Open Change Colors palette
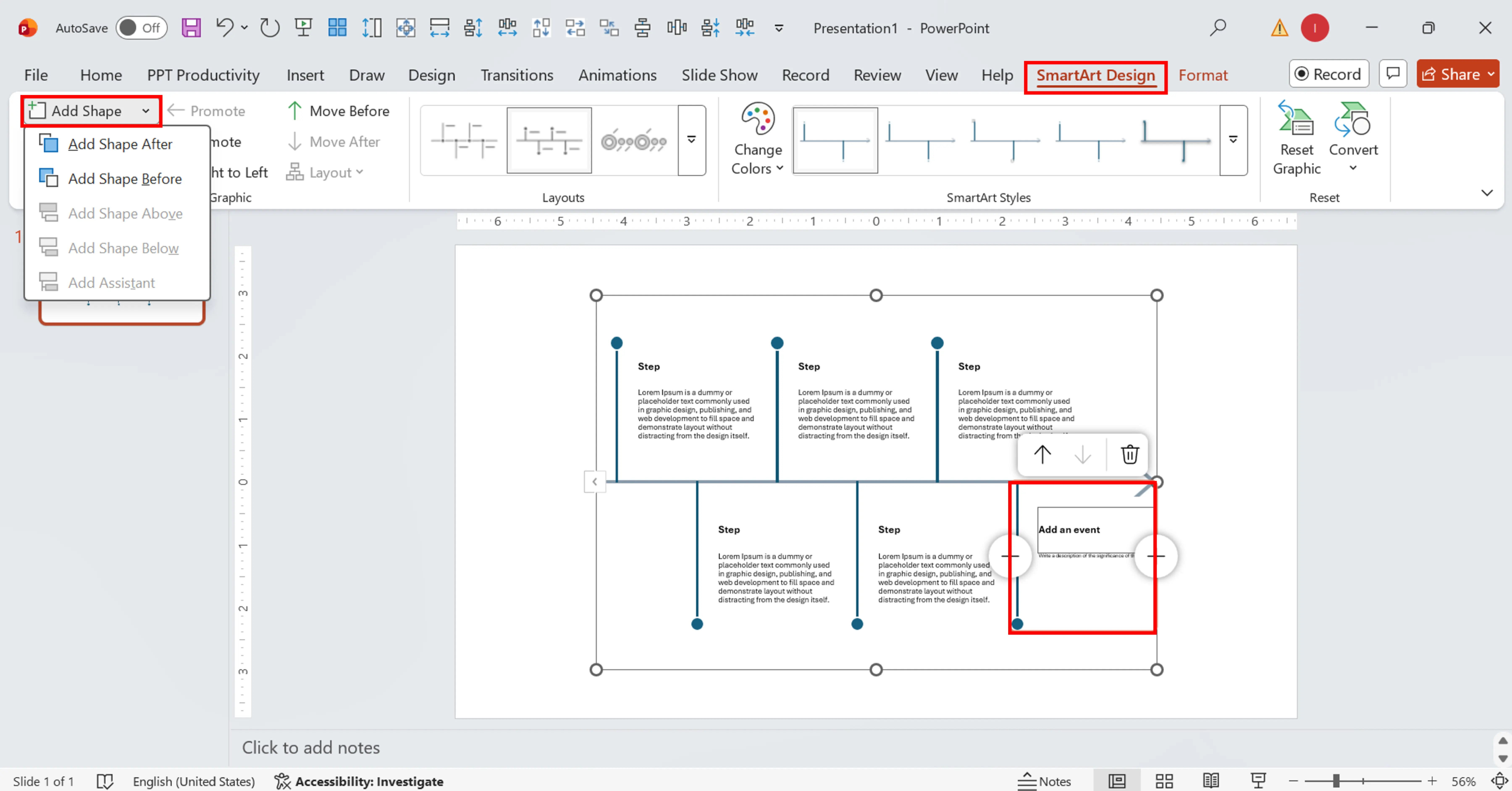The height and width of the screenshot is (791, 1512). tap(757, 139)
